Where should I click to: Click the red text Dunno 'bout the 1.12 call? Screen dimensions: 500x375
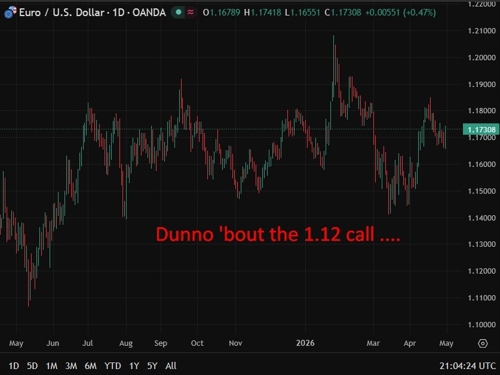pos(278,234)
